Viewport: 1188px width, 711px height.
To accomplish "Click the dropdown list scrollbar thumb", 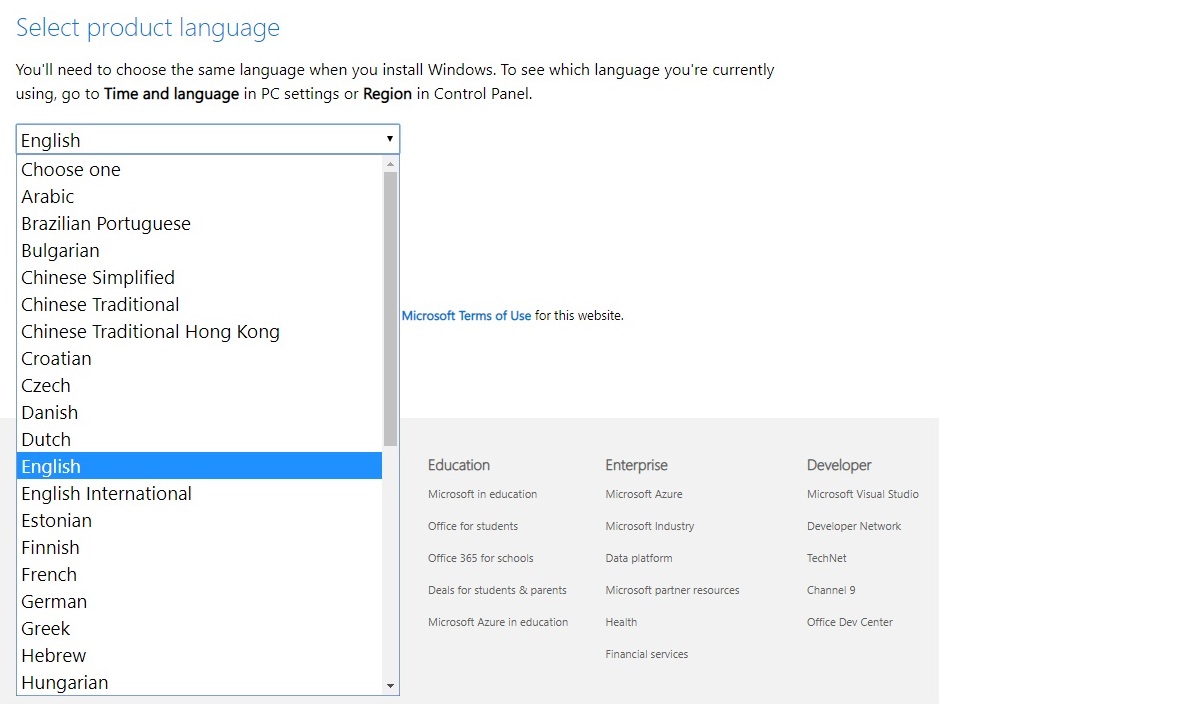I will tap(390, 307).
